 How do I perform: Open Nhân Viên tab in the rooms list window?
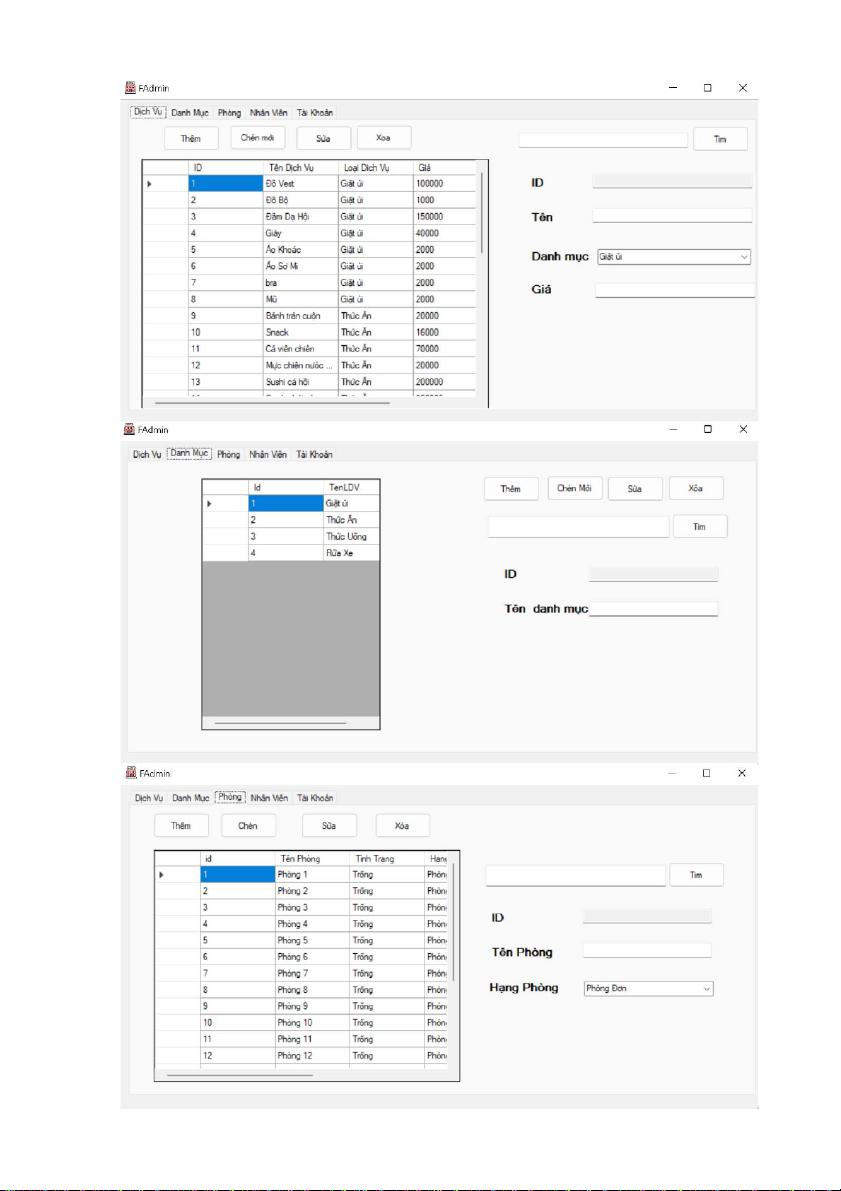pos(269,798)
